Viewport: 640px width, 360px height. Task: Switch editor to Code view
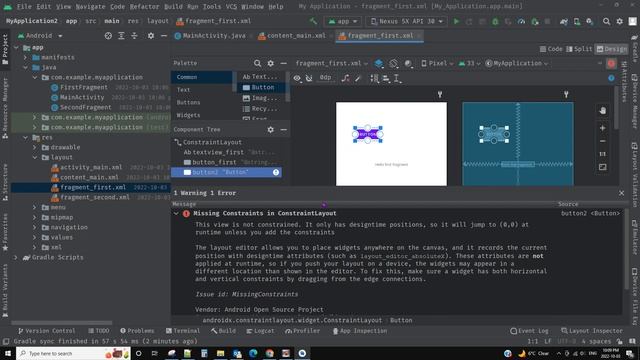(551, 49)
